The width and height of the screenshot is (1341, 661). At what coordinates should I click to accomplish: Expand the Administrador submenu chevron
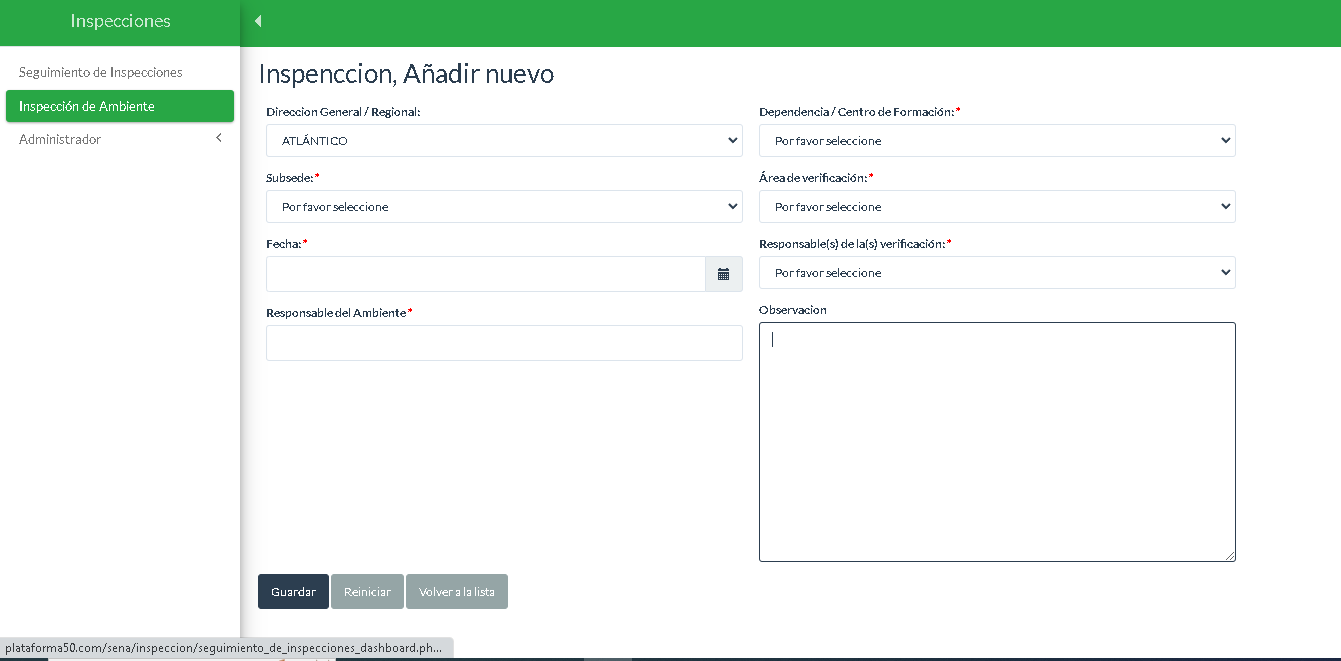[219, 139]
